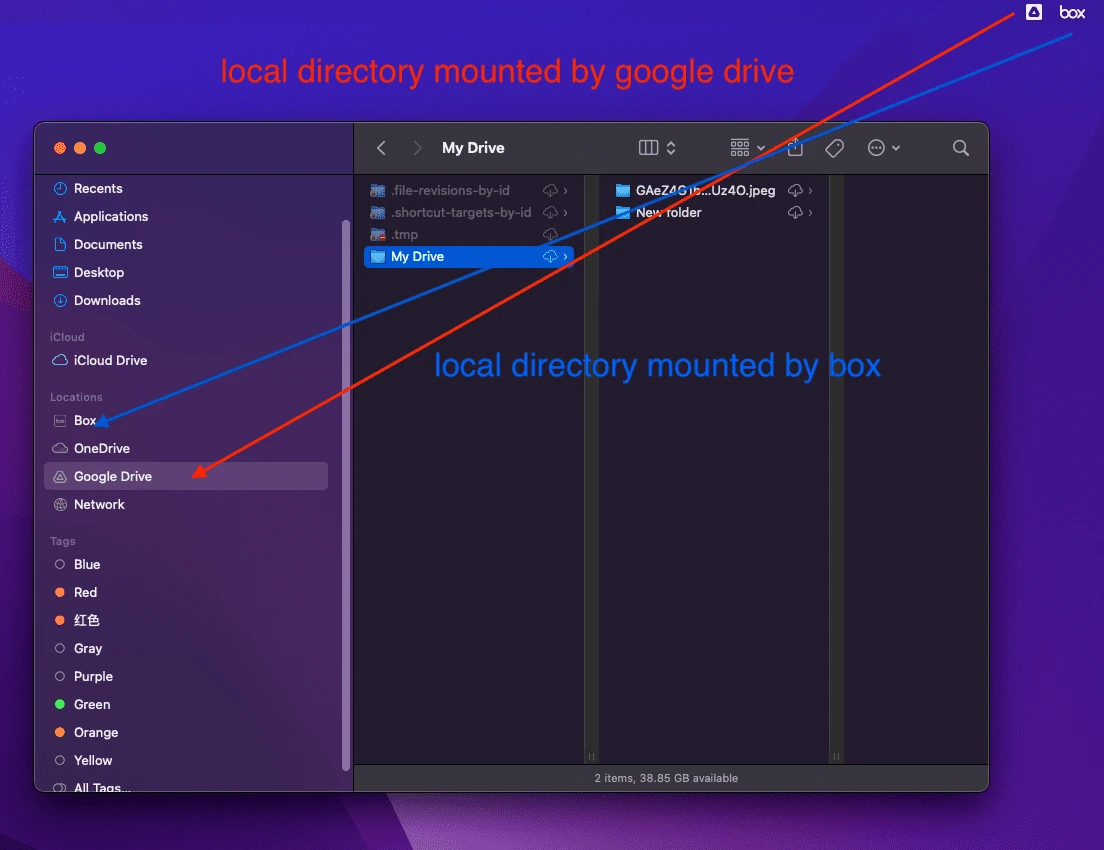The image size is (1104, 850).
Task: Open the Action ellipsis menu
Action: (x=884, y=148)
